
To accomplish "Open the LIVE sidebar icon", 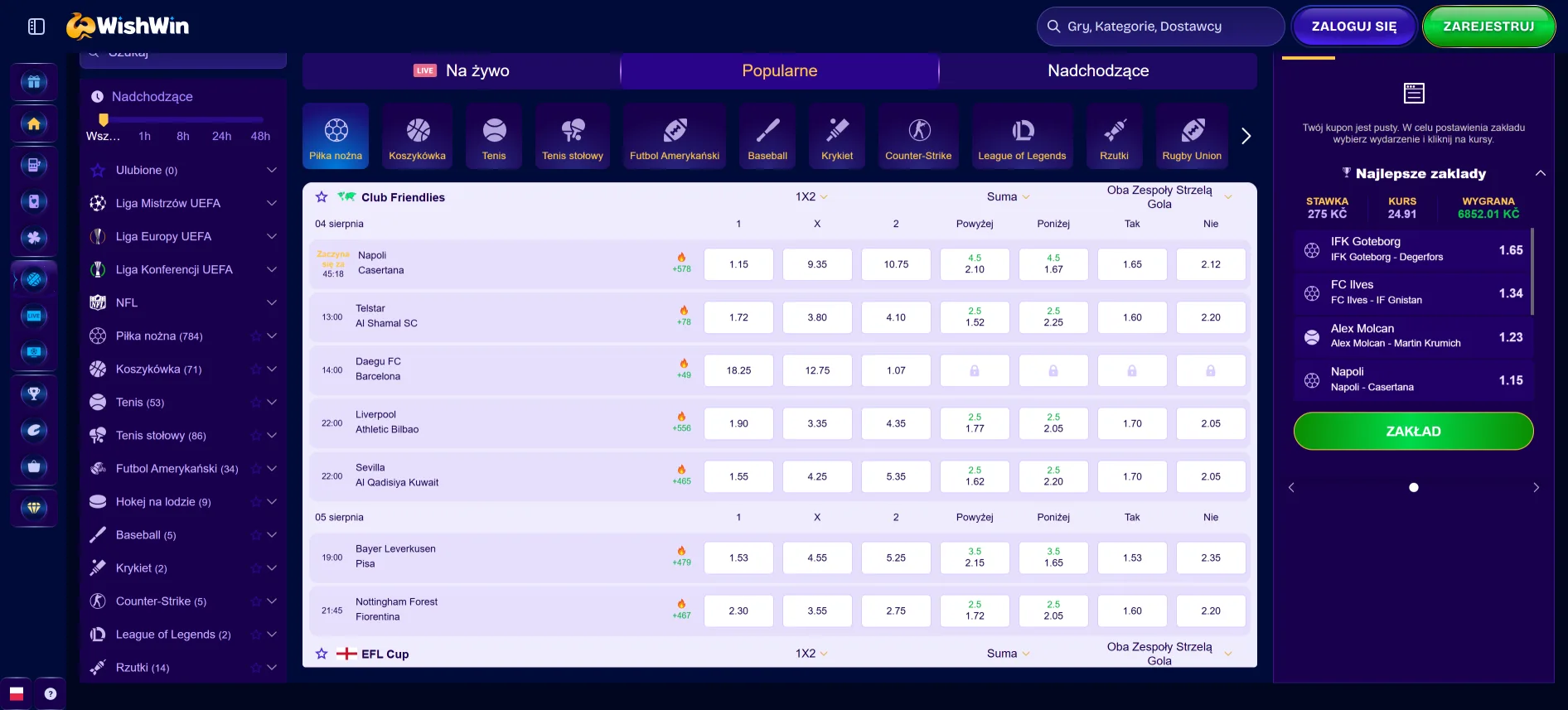I will 34,316.
